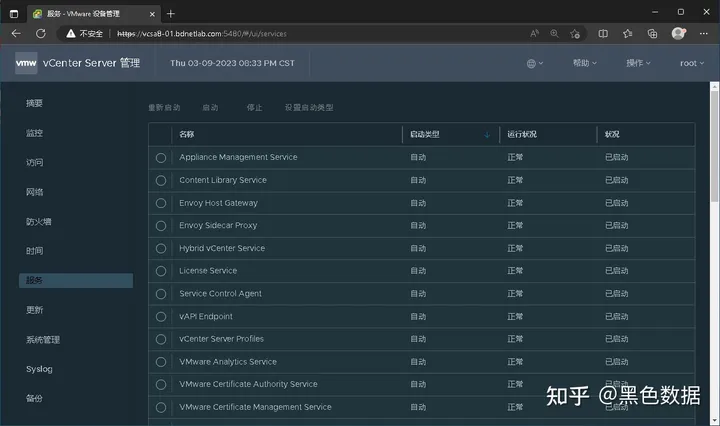Viewport: 720px width, 426px height.
Task: Select vCenter Server Profiles radio button
Action: click(161, 339)
